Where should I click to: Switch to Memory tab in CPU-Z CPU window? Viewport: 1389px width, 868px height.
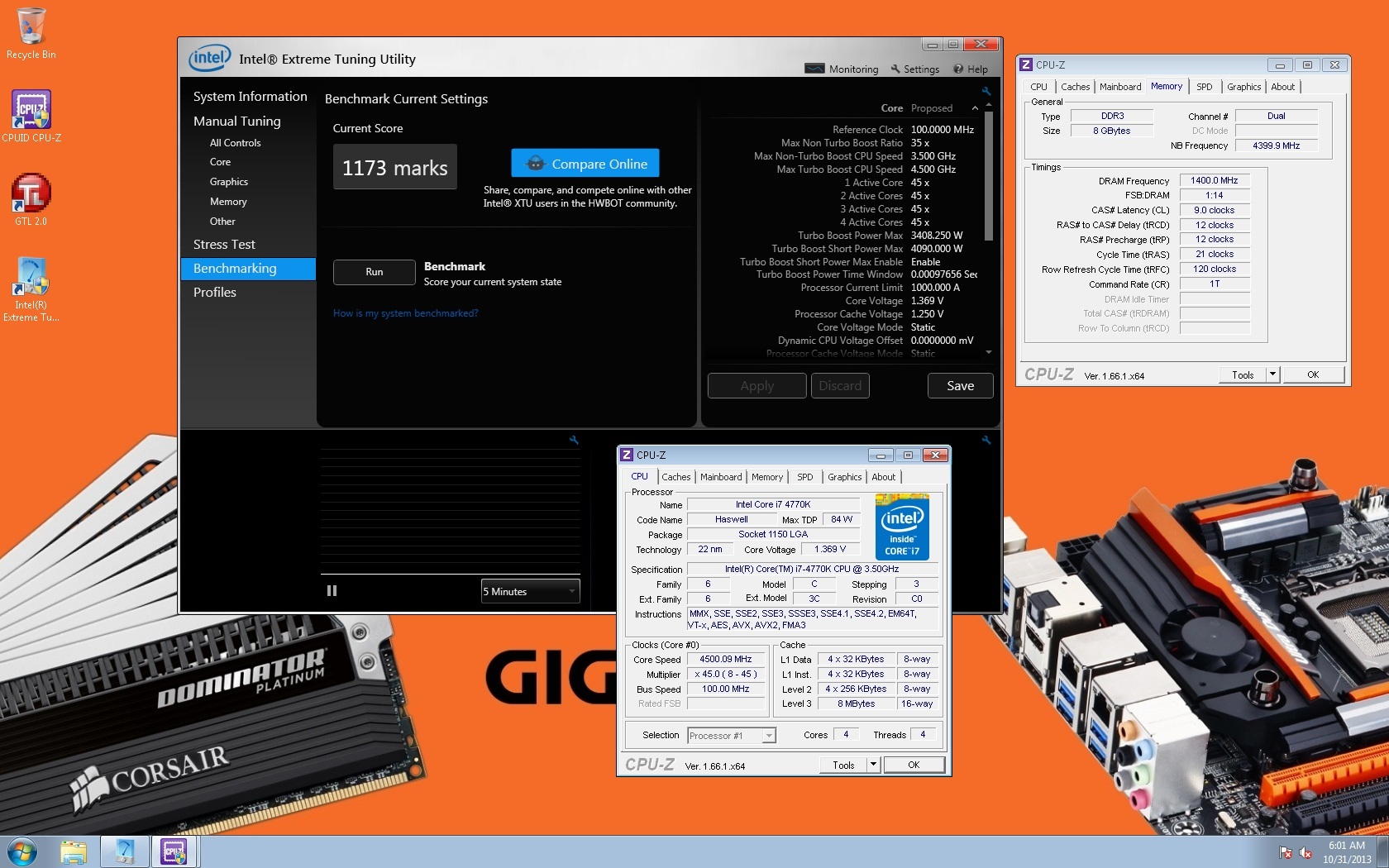pyautogui.click(x=767, y=477)
